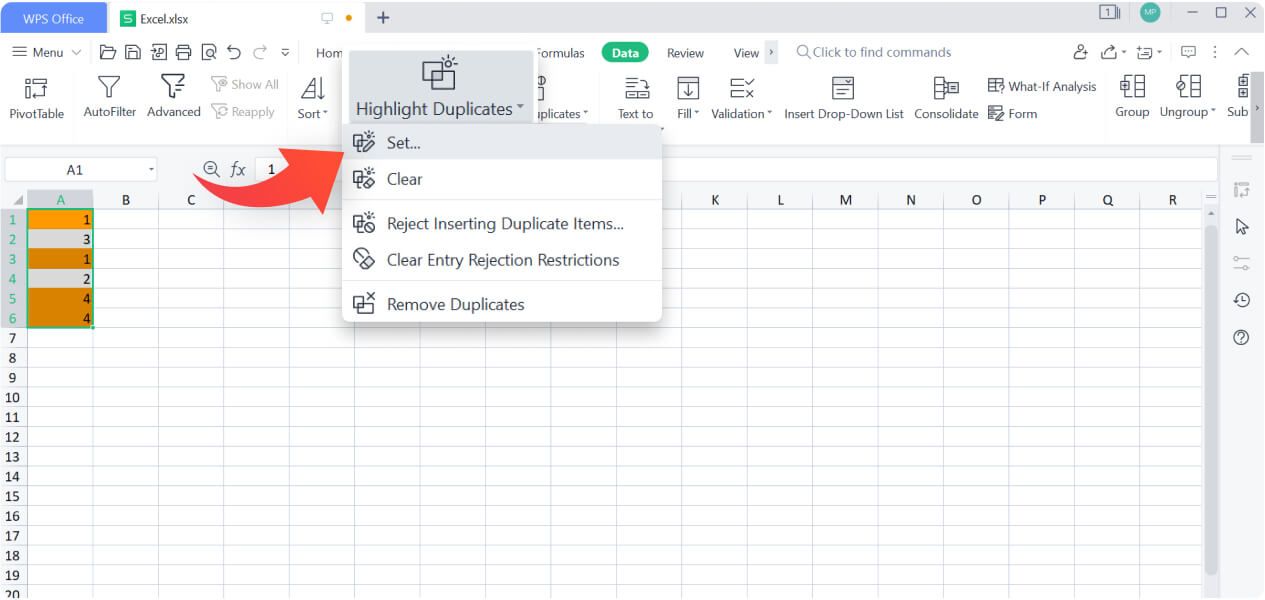1265x600 pixels.
Task: Open the Form tool
Action: [x=1012, y=113]
